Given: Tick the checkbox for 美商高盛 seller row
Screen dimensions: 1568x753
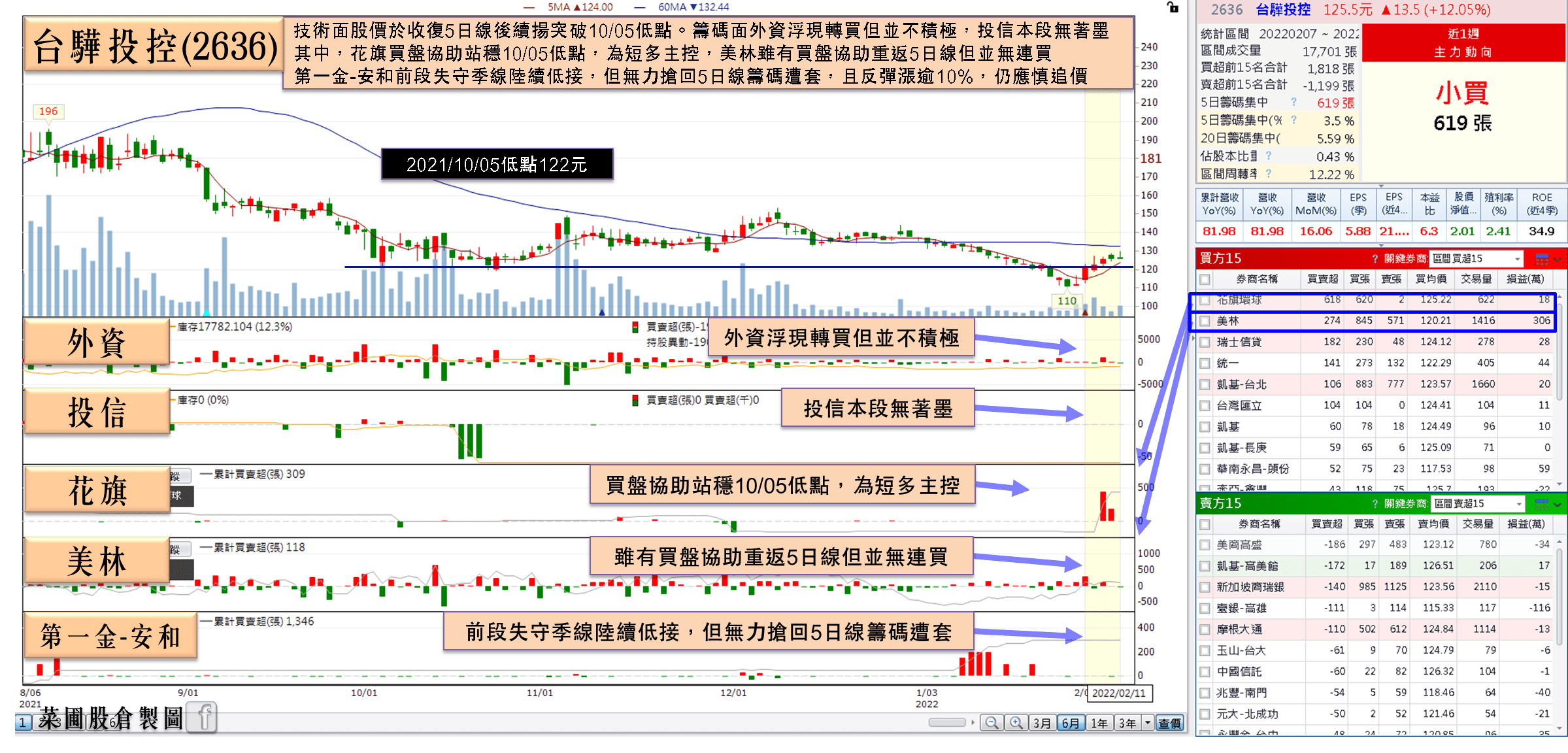Looking at the screenshot, I should 1205,545.
